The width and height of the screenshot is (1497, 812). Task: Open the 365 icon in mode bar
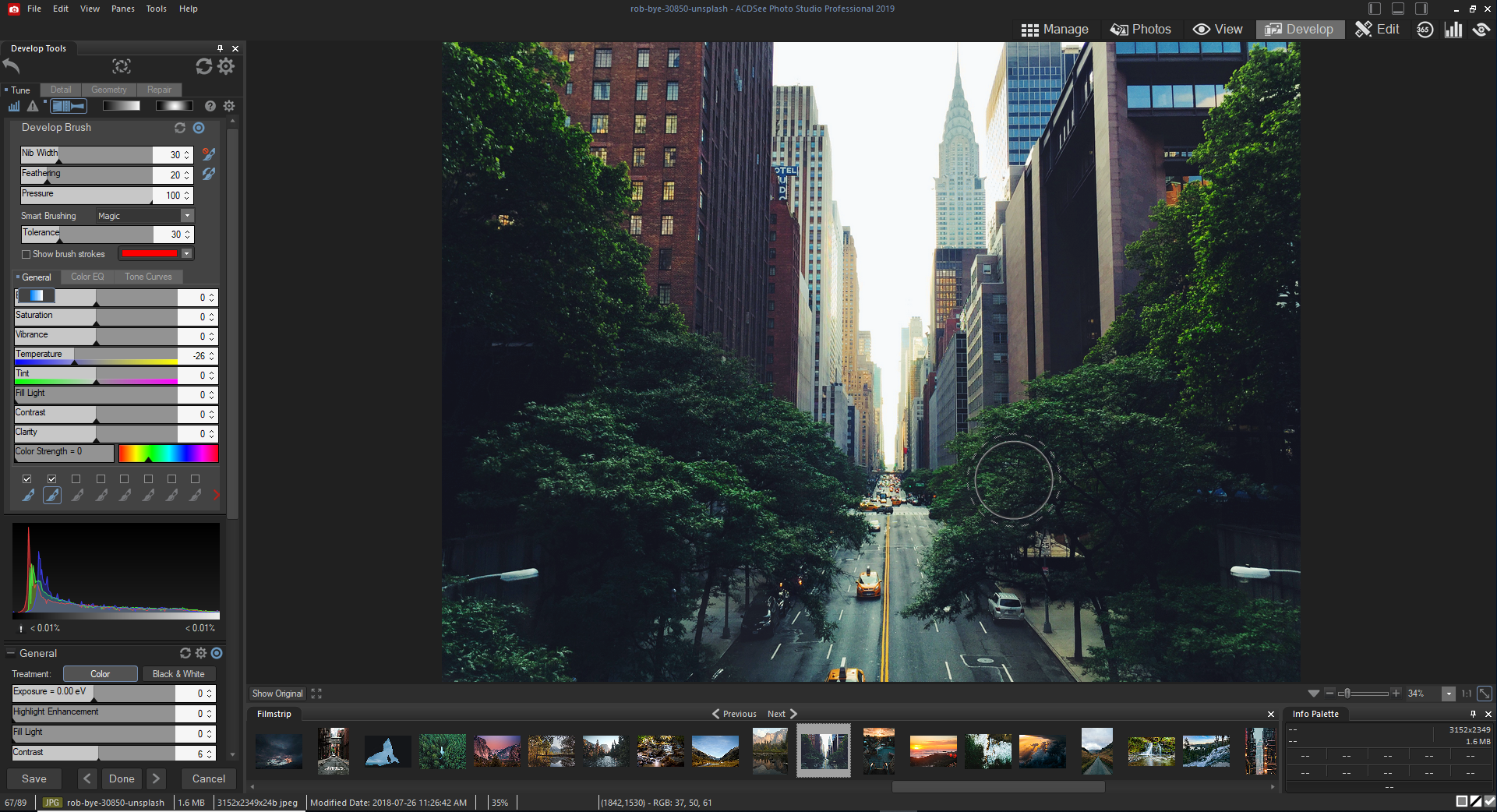click(1425, 30)
